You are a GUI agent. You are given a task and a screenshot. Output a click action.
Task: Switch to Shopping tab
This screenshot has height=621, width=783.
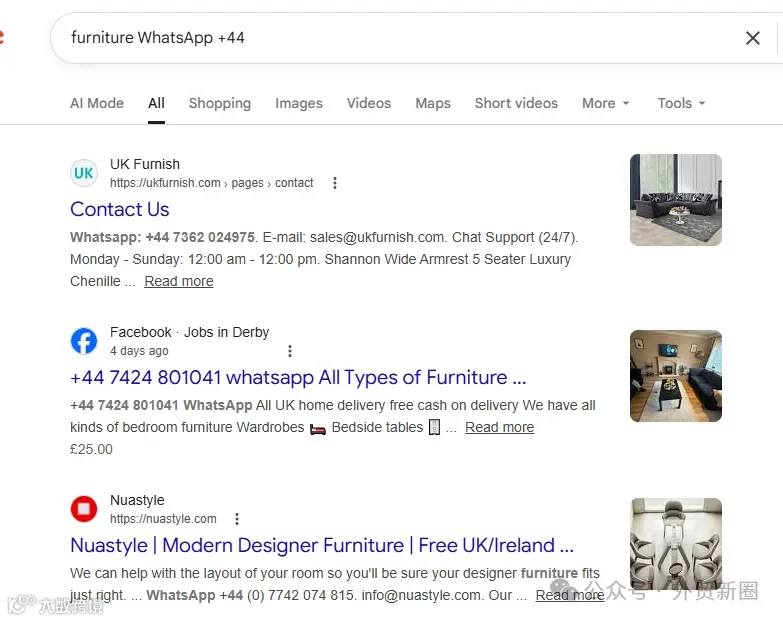220,103
